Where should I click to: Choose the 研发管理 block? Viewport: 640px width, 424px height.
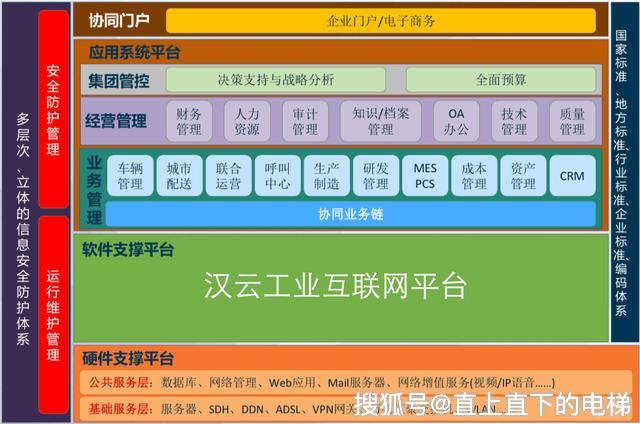[x=376, y=175]
